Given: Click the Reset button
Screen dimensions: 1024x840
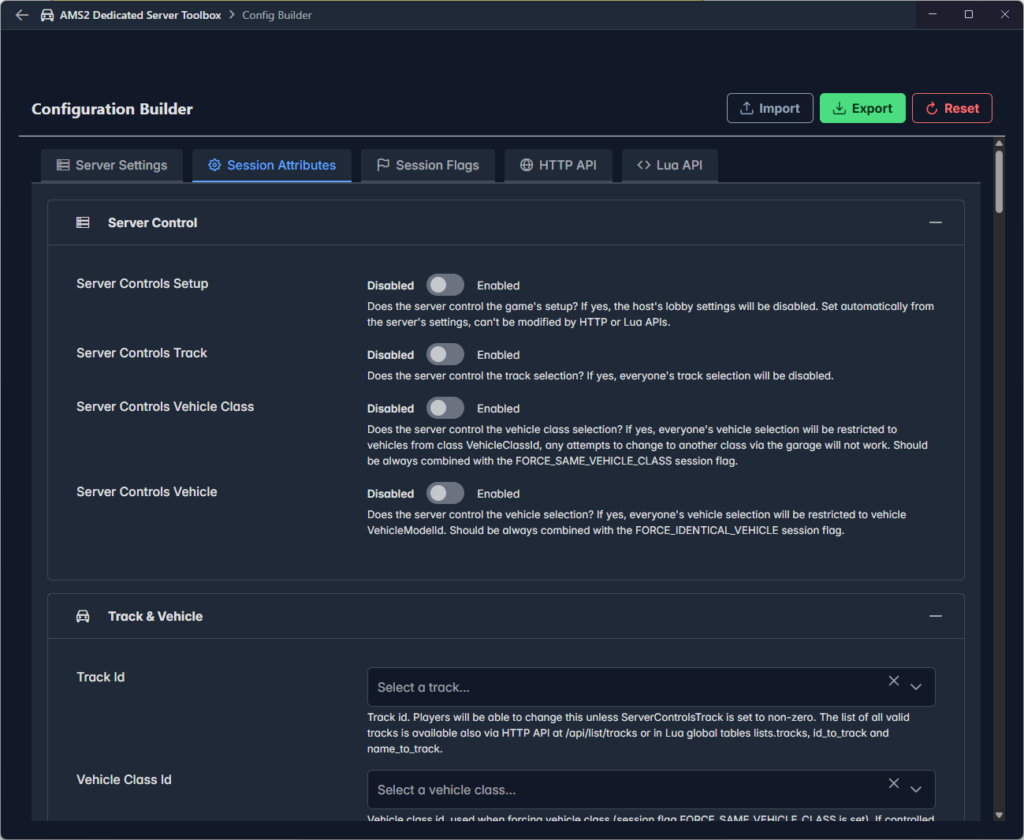Looking at the screenshot, I should point(951,108).
